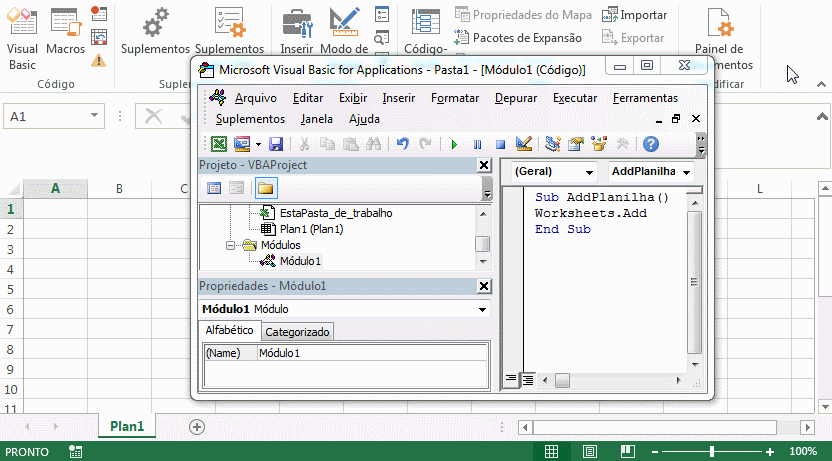Click the (Name) property value field Módulo1

(x=370, y=353)
